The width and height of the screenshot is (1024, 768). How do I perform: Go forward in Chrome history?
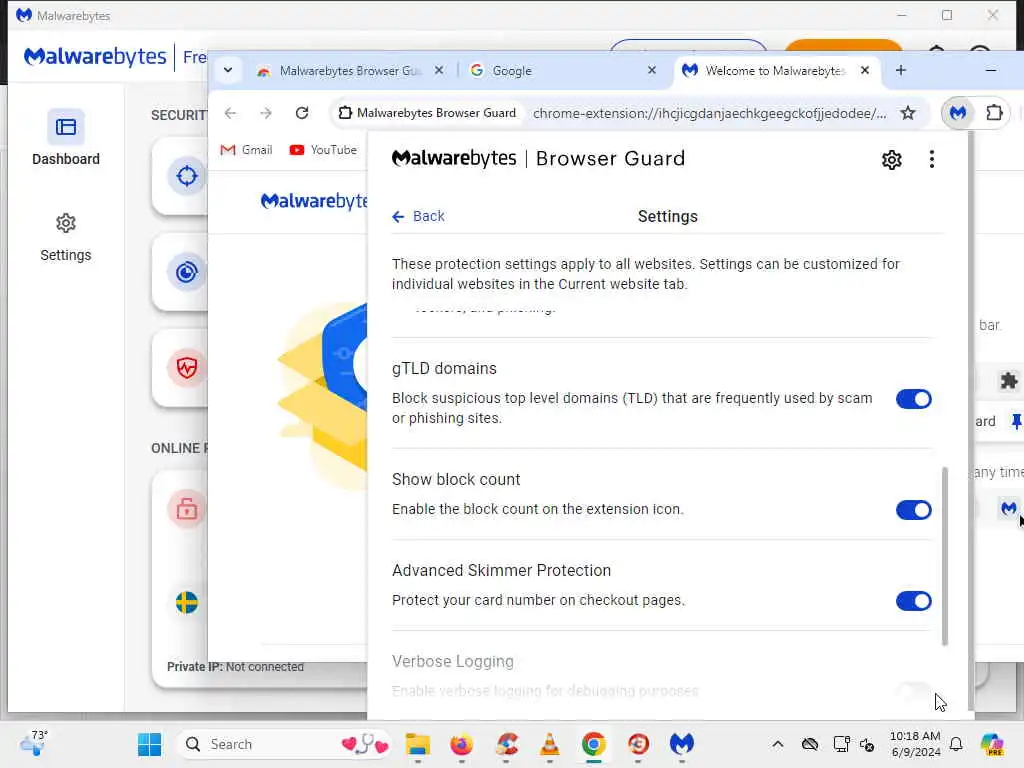point(266,113)
